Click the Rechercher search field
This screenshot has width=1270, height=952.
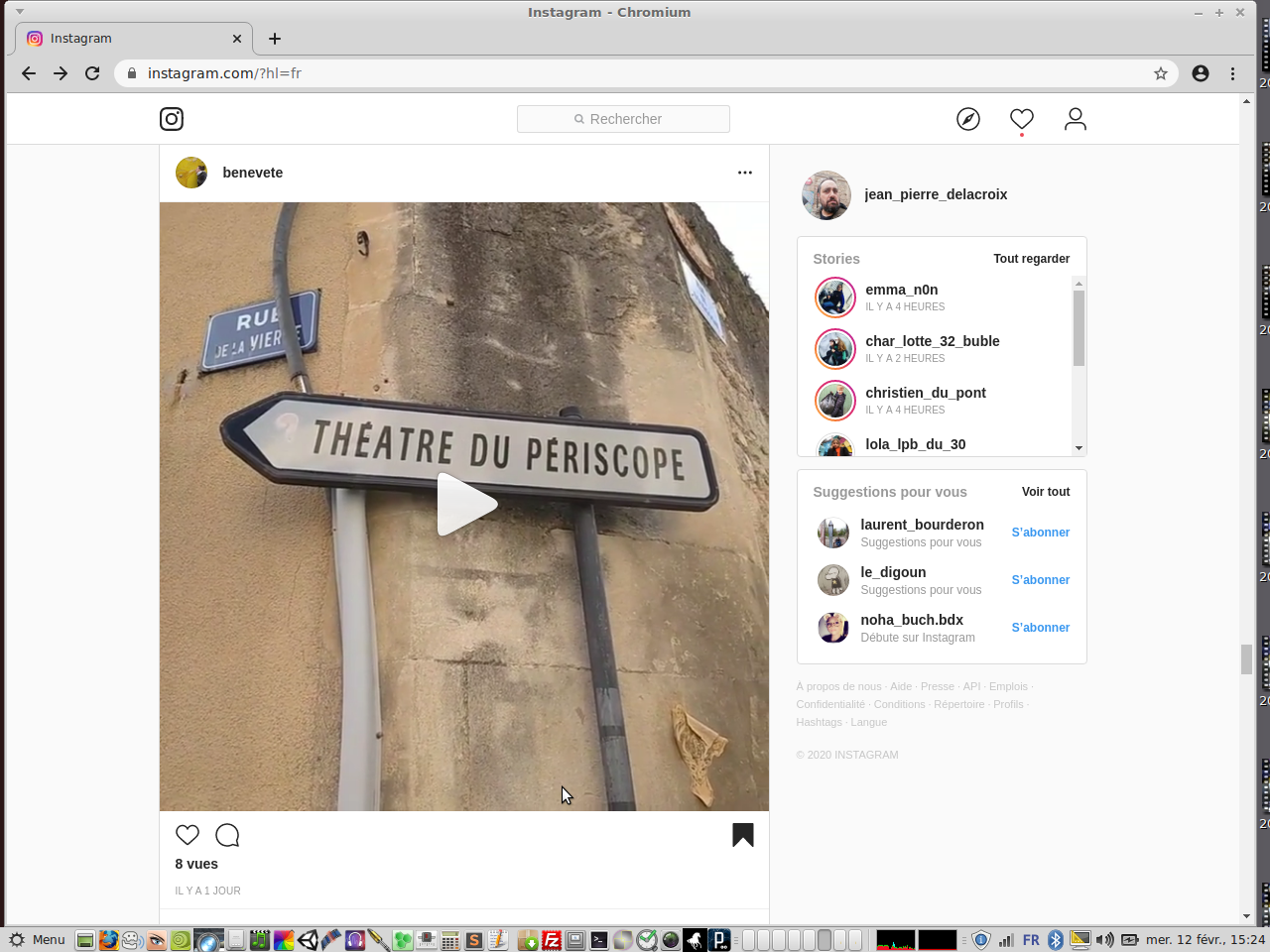(623, 119)
